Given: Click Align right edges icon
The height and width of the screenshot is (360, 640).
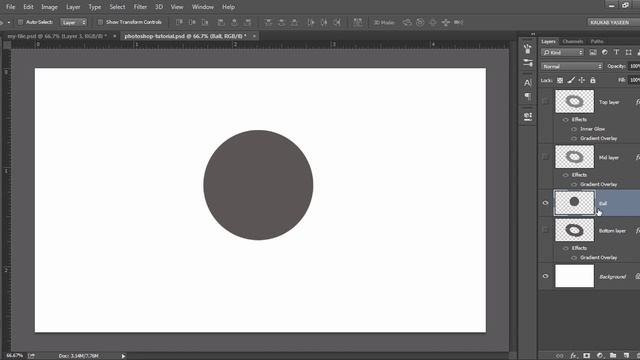Looking at the screenshot, I should 248,22.
